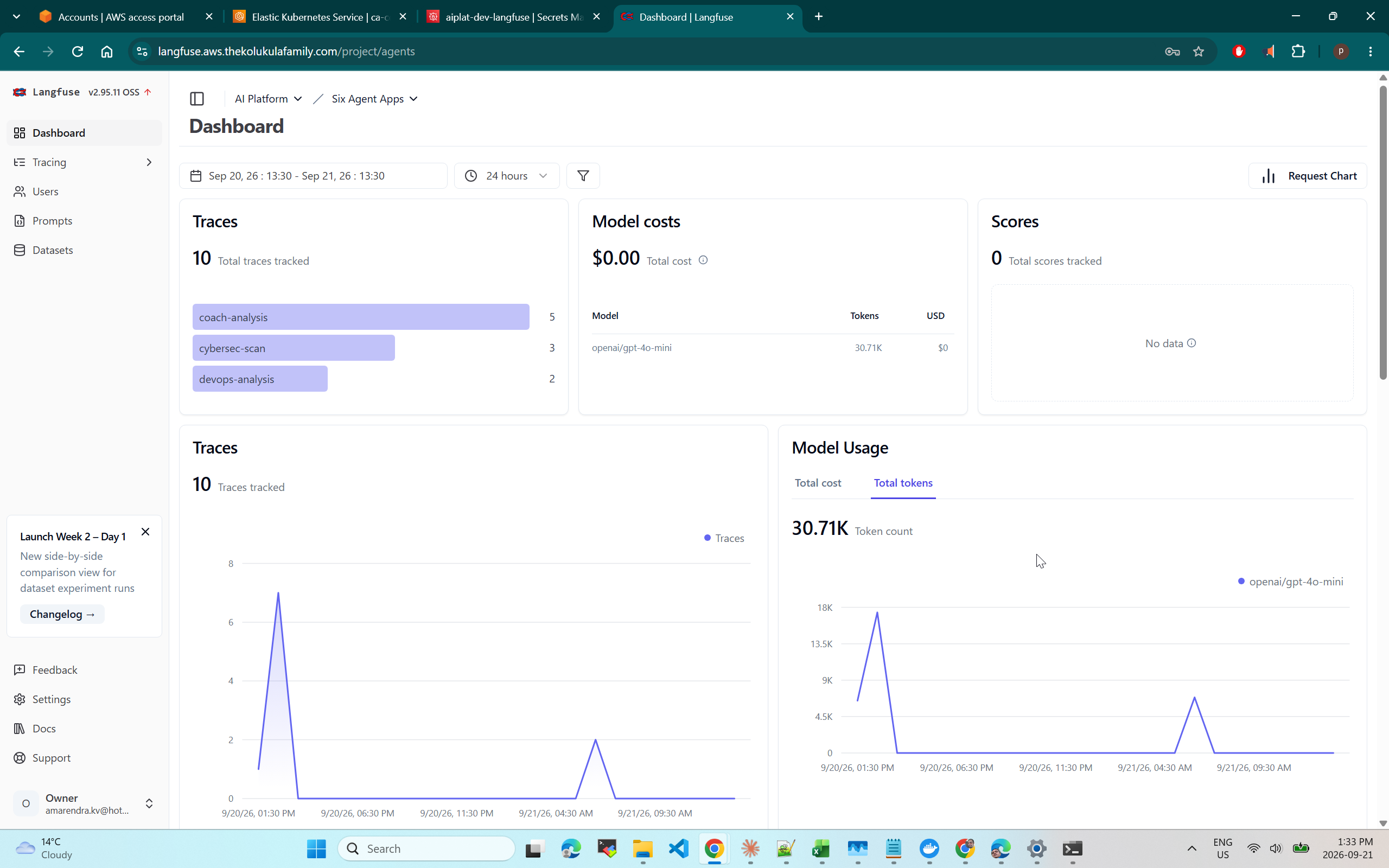Open Windows Start menu
1389x868 pixels.
pos(316,848)
